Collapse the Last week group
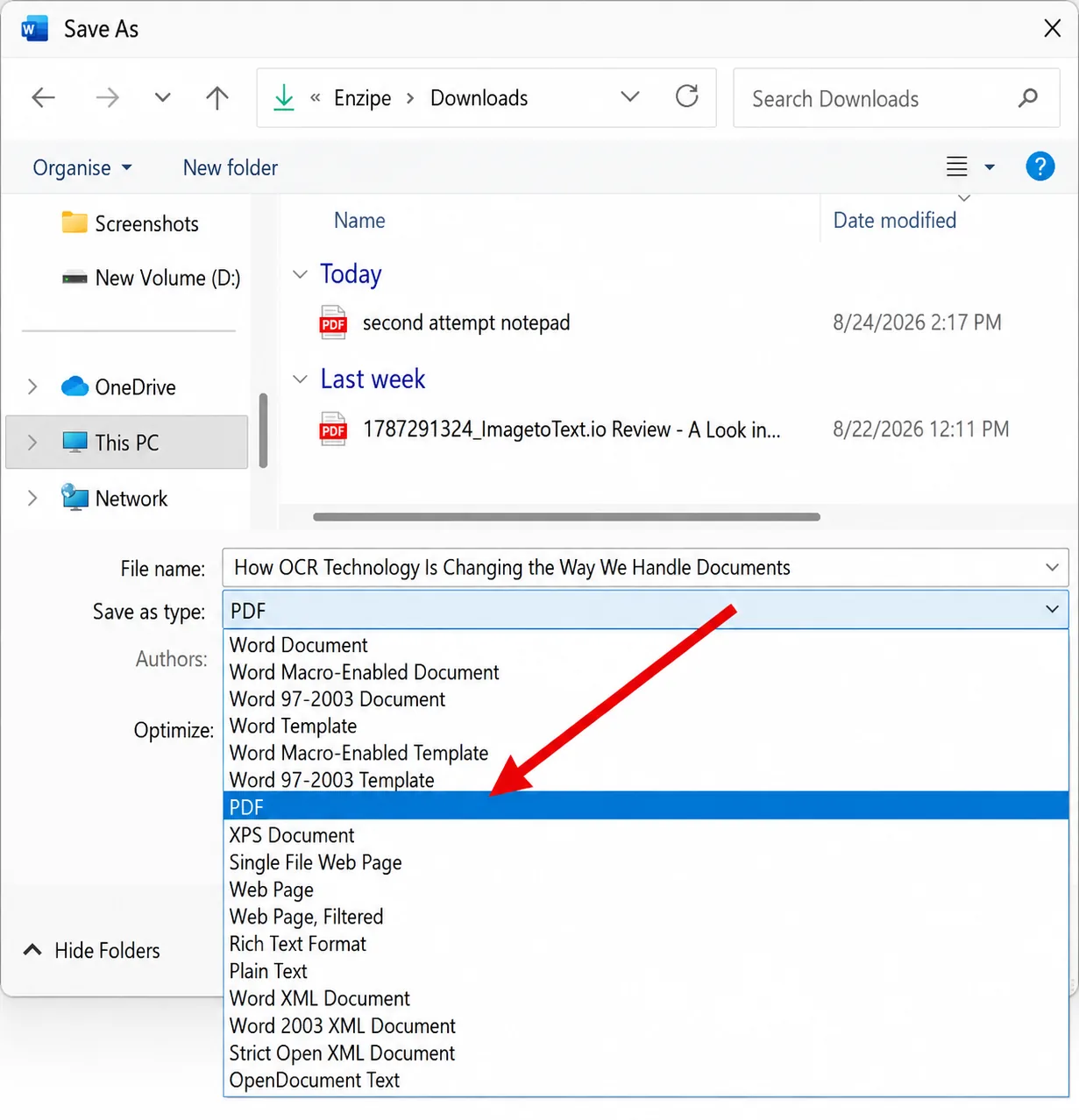The image size is (1079, 1120). coord(300,379)
